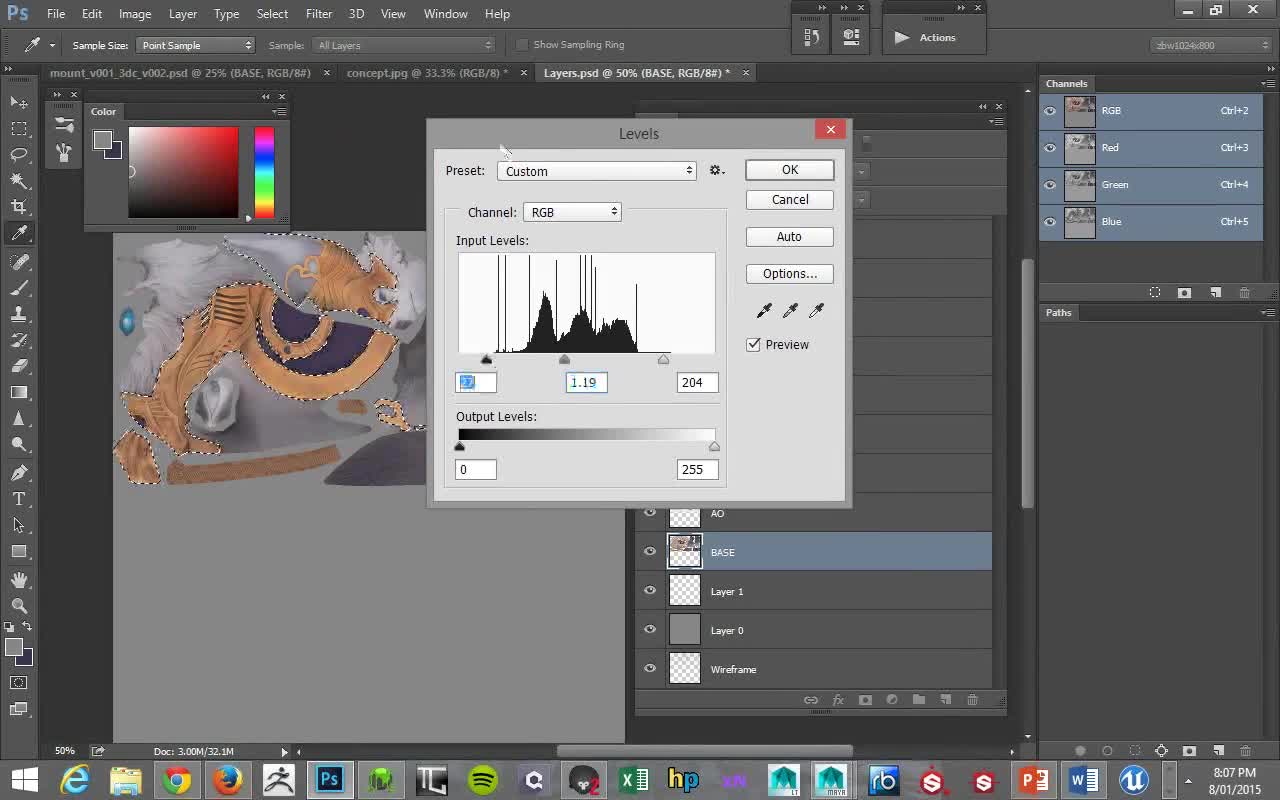Hide Layer 1 visibility eye
This screenshot has height=800, width=1280.
(x=650, y=591)
